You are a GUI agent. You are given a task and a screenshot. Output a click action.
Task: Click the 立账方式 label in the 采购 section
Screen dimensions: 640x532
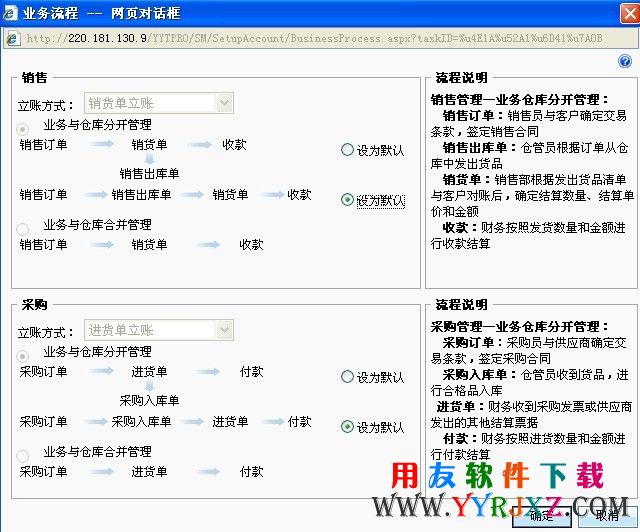pos(45,333)
